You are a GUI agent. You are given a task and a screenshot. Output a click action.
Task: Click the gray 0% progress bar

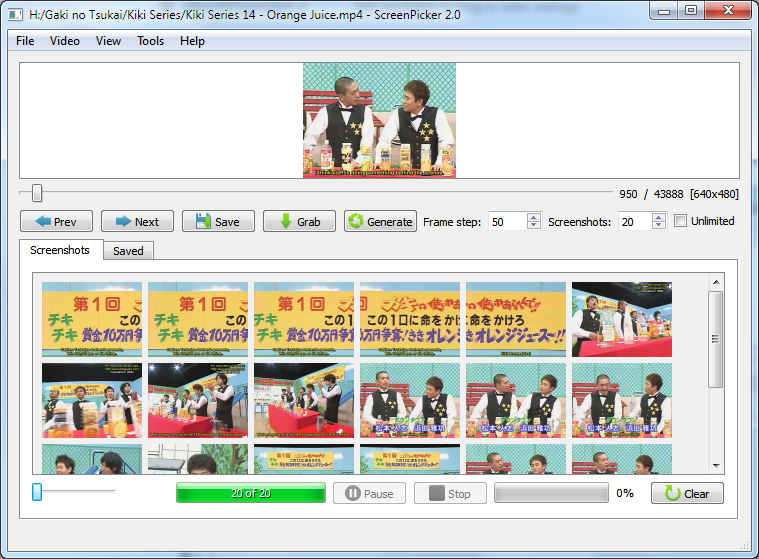tap(551, 493)
